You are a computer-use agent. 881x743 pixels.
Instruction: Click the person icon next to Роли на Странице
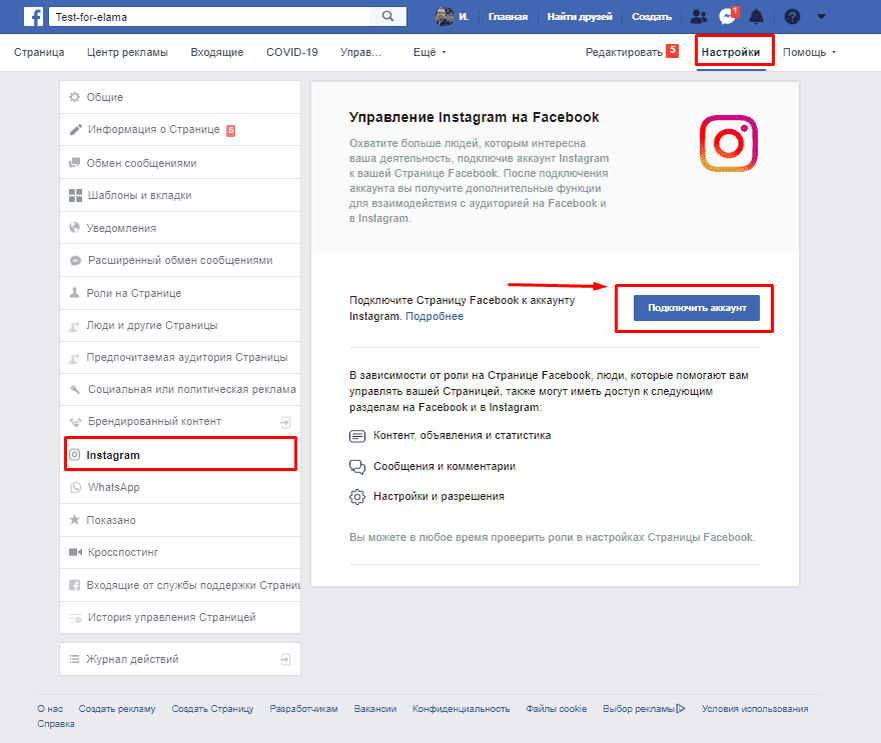74,292
